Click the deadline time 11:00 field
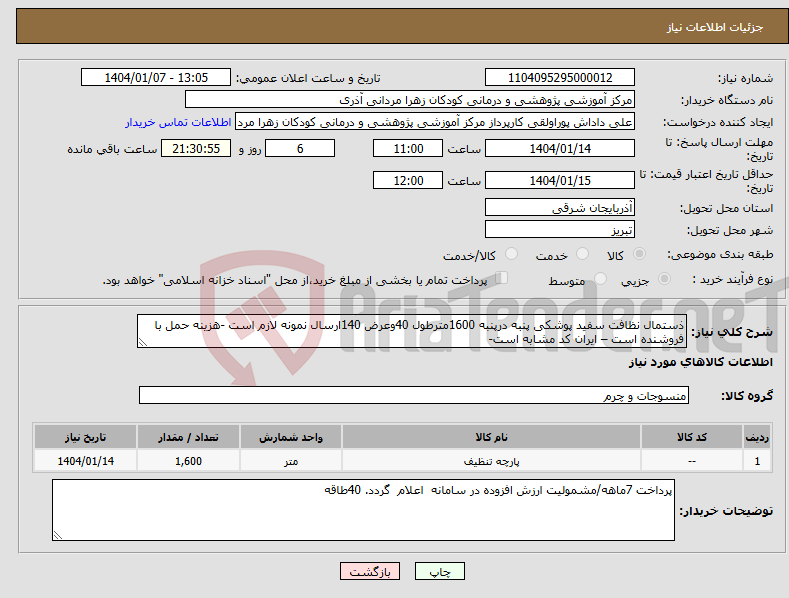This screenshot has height=598, width=789. tap(408, 148)
